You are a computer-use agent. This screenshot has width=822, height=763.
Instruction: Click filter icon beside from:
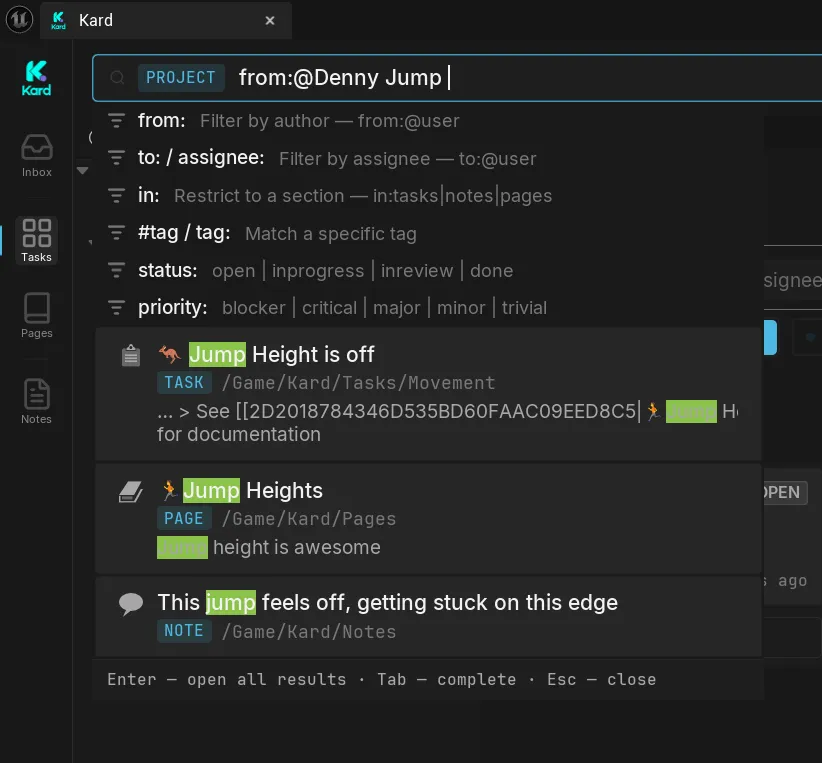point(116,121)
